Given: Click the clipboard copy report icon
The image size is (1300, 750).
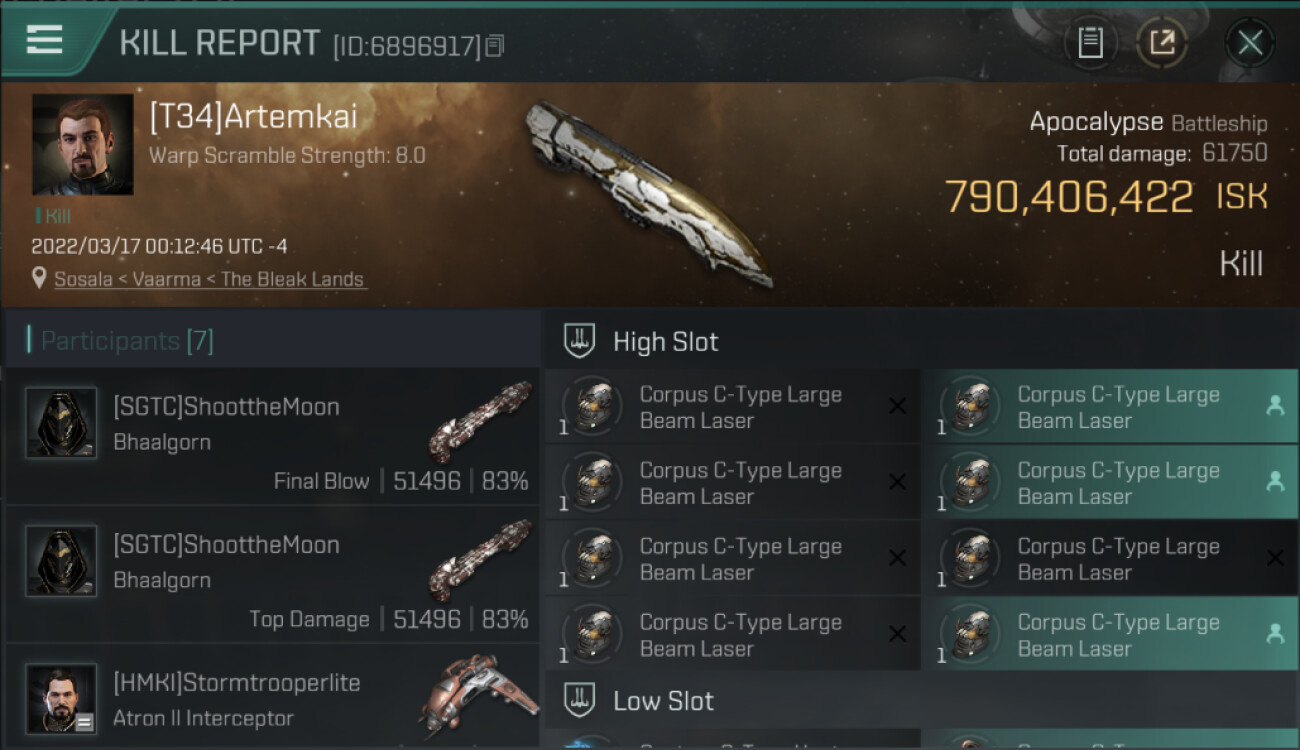Looking at the screenshot, I should pos(1090,43).
